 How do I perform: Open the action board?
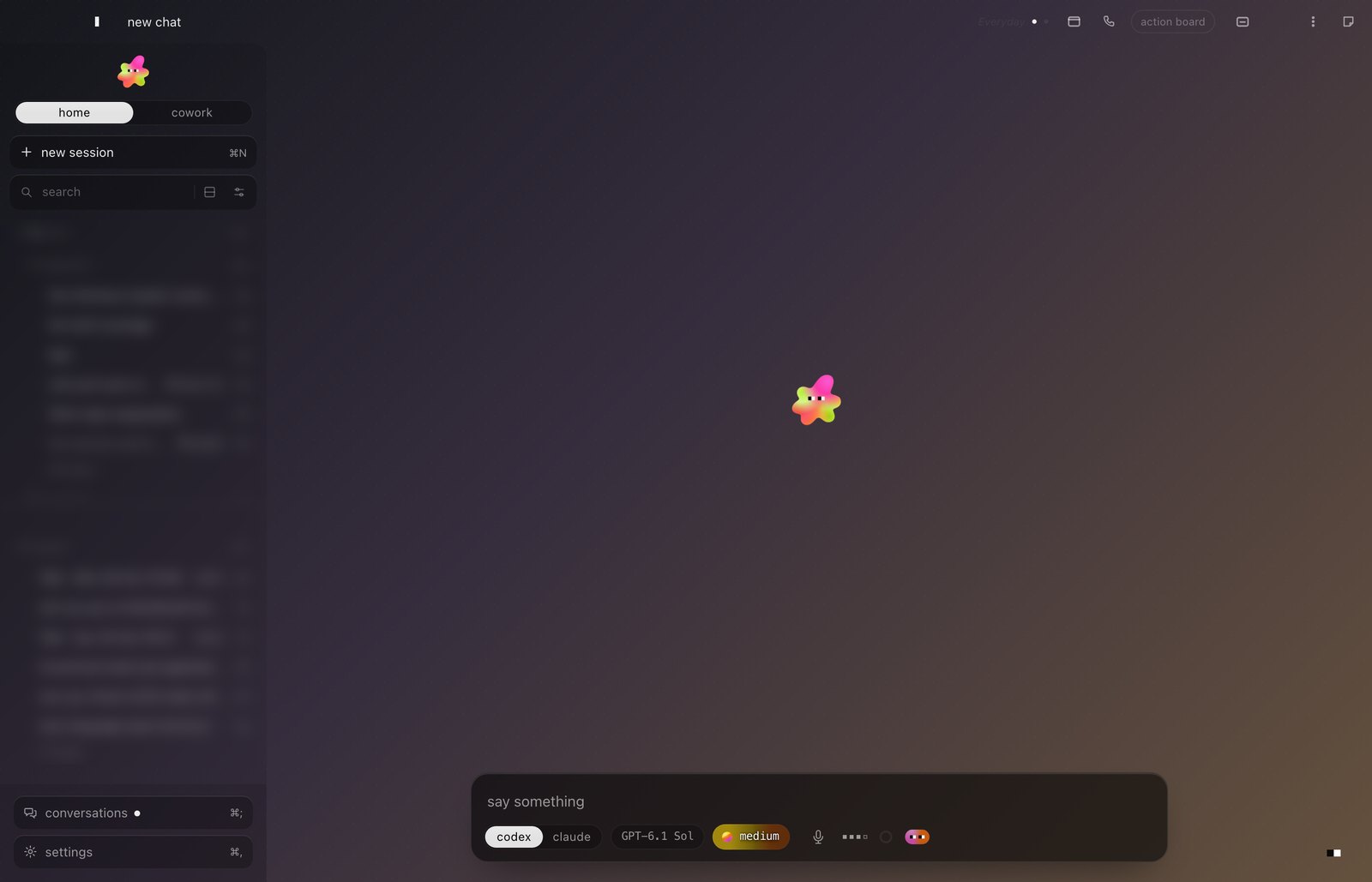coord(1172,21)
